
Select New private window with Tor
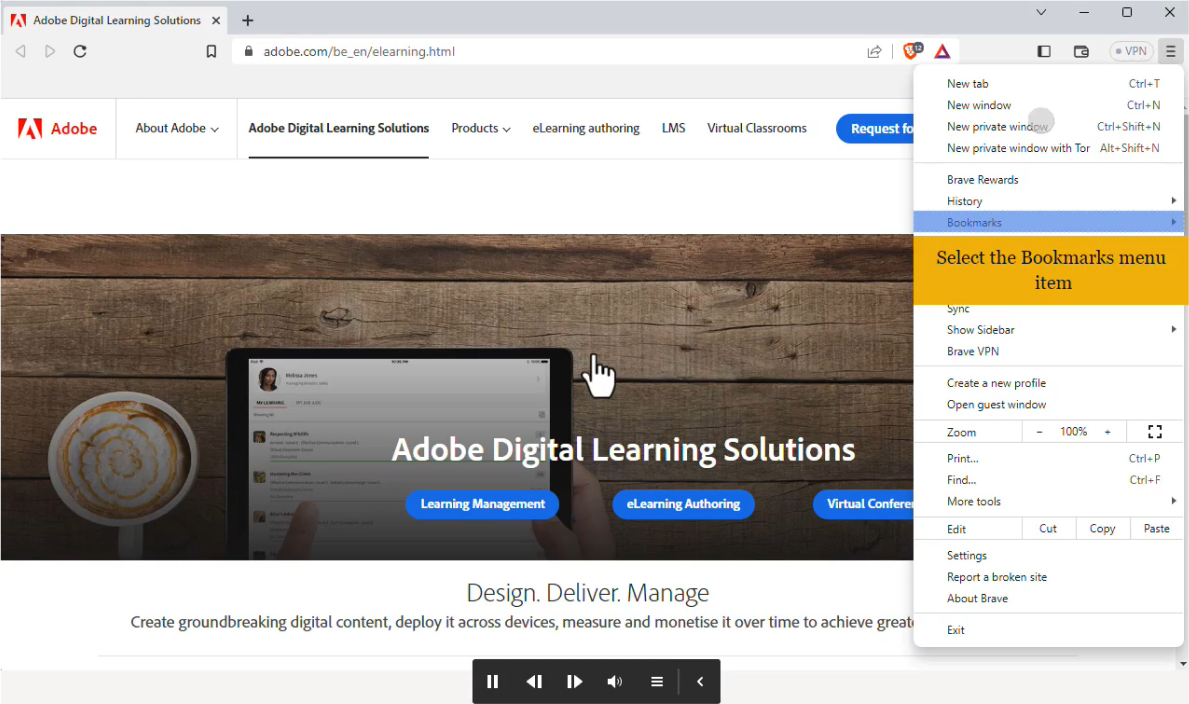pos(1048,148)
